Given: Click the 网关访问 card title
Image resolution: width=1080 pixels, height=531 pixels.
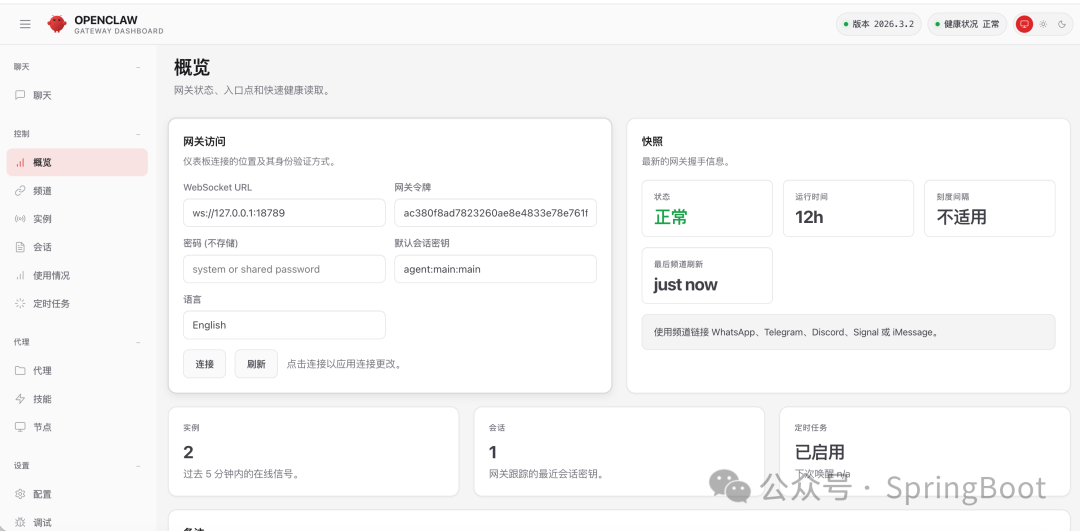Looking at the screenshot, I should (x=205, y=142).
